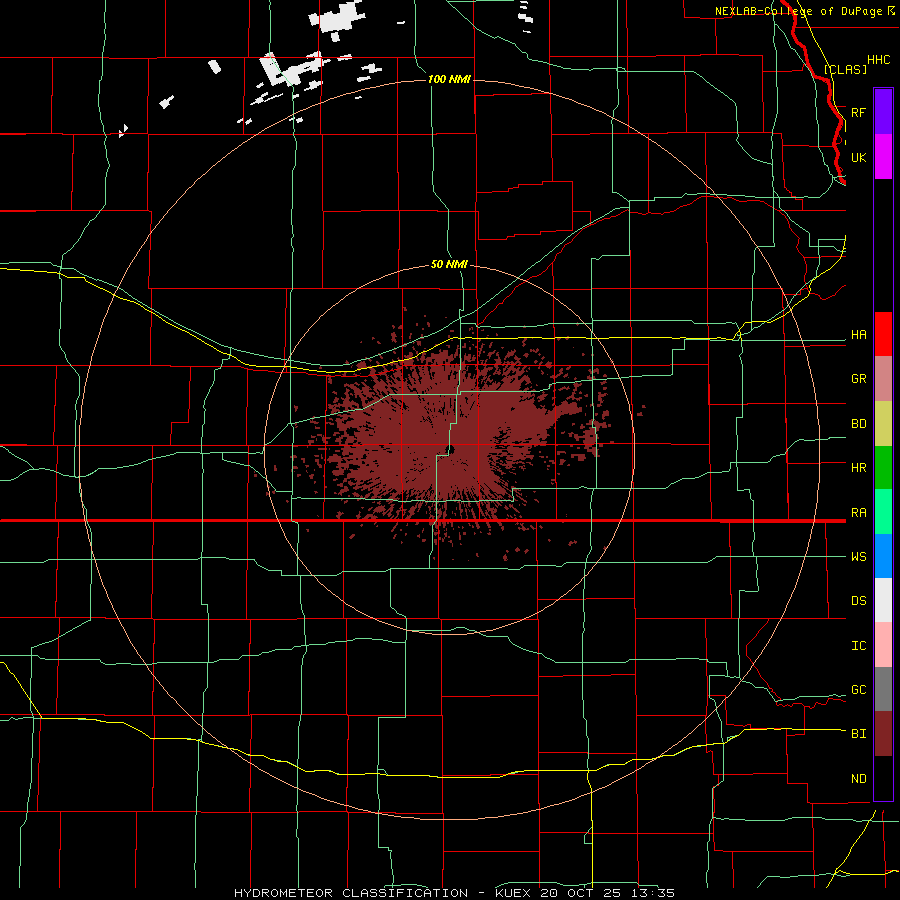Viewport: 900px width, 900px height.
Task: Click the BI legend label
Action: 858,734
